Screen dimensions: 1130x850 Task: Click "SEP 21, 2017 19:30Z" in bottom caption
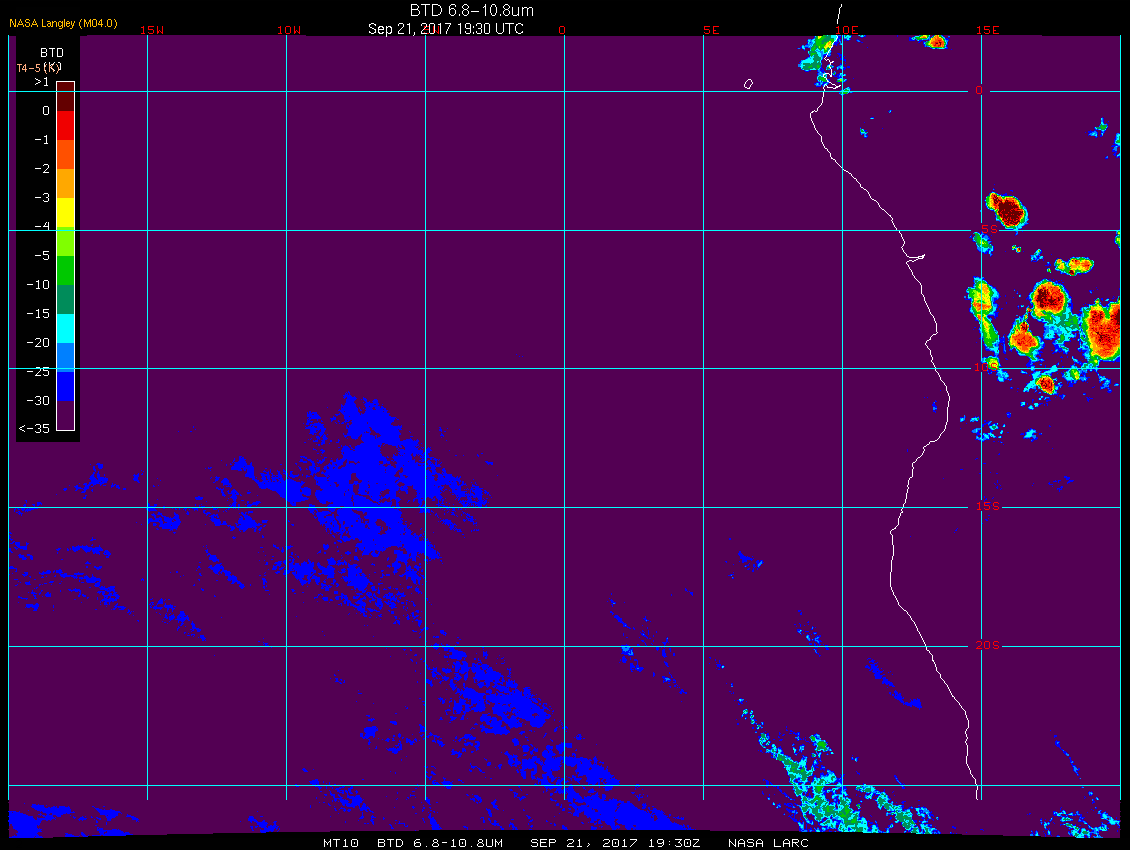click(x=615, y=843)
